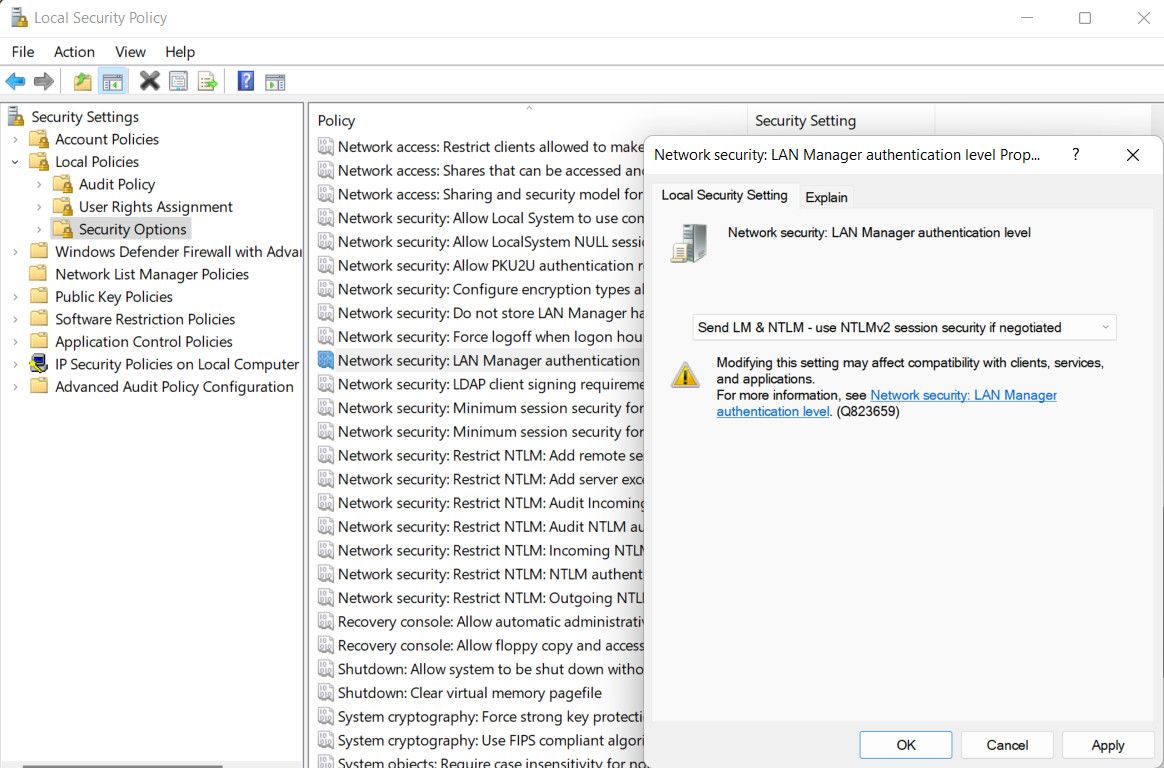The width and height of the screenshot is (1164, 768).
Task: Switch to the Explain tab
Action: pos(826,196)
